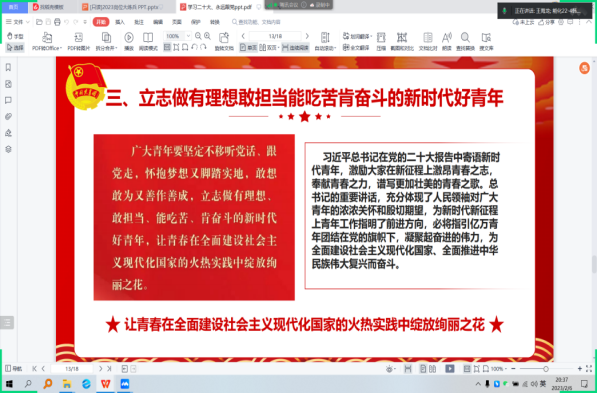Start slideshow with the 播放 icon
This screenshot has width=598, height=393.
point(129,41)
